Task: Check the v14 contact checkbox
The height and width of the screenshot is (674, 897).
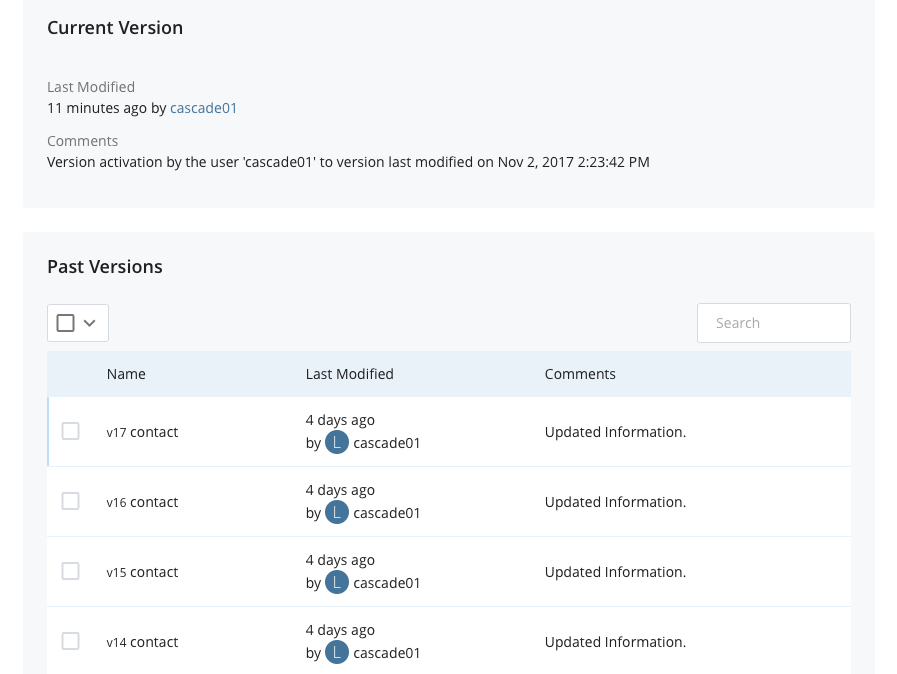Action: (x=70, y=641)
